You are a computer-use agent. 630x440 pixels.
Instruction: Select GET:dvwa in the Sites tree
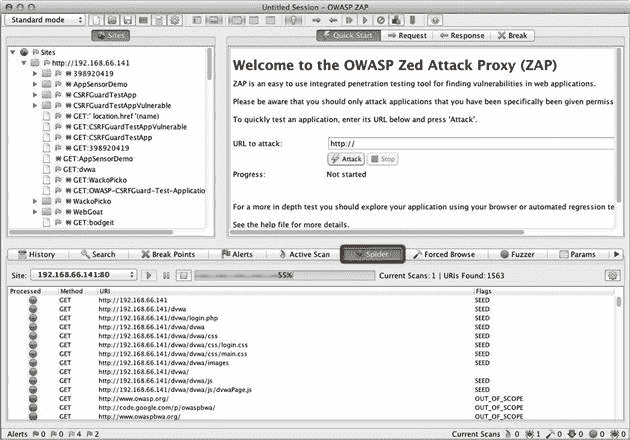tap(79, 169)
